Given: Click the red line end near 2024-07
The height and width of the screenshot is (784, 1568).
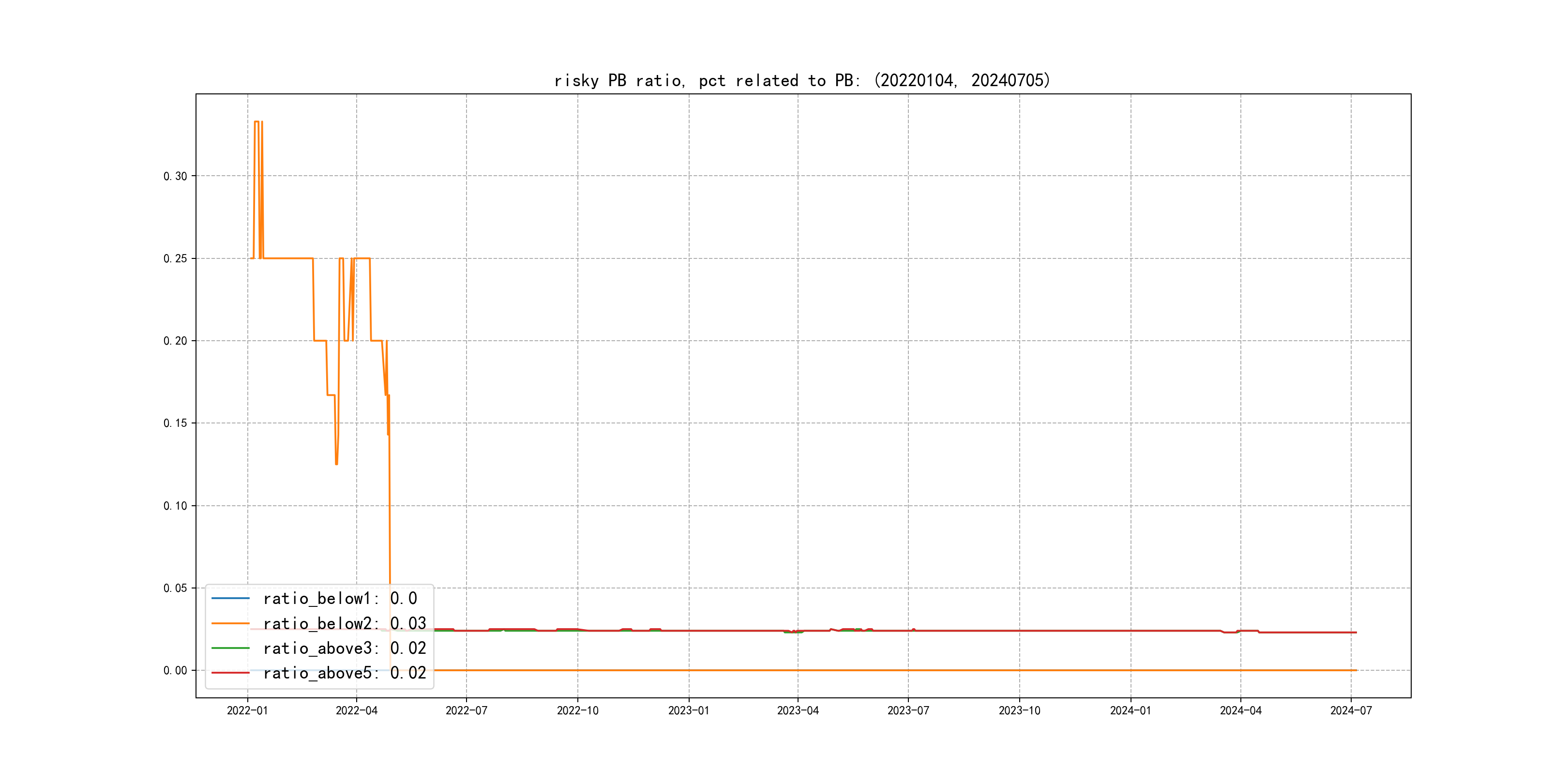Looking at the screenshot, I should click(1355, 633).
